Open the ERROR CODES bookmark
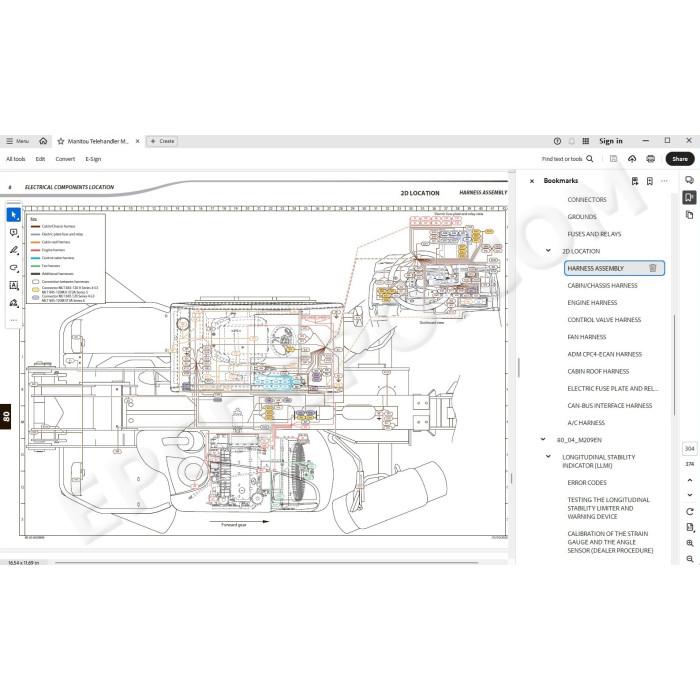Screen dimensions: 700x700 coord(587,483)
